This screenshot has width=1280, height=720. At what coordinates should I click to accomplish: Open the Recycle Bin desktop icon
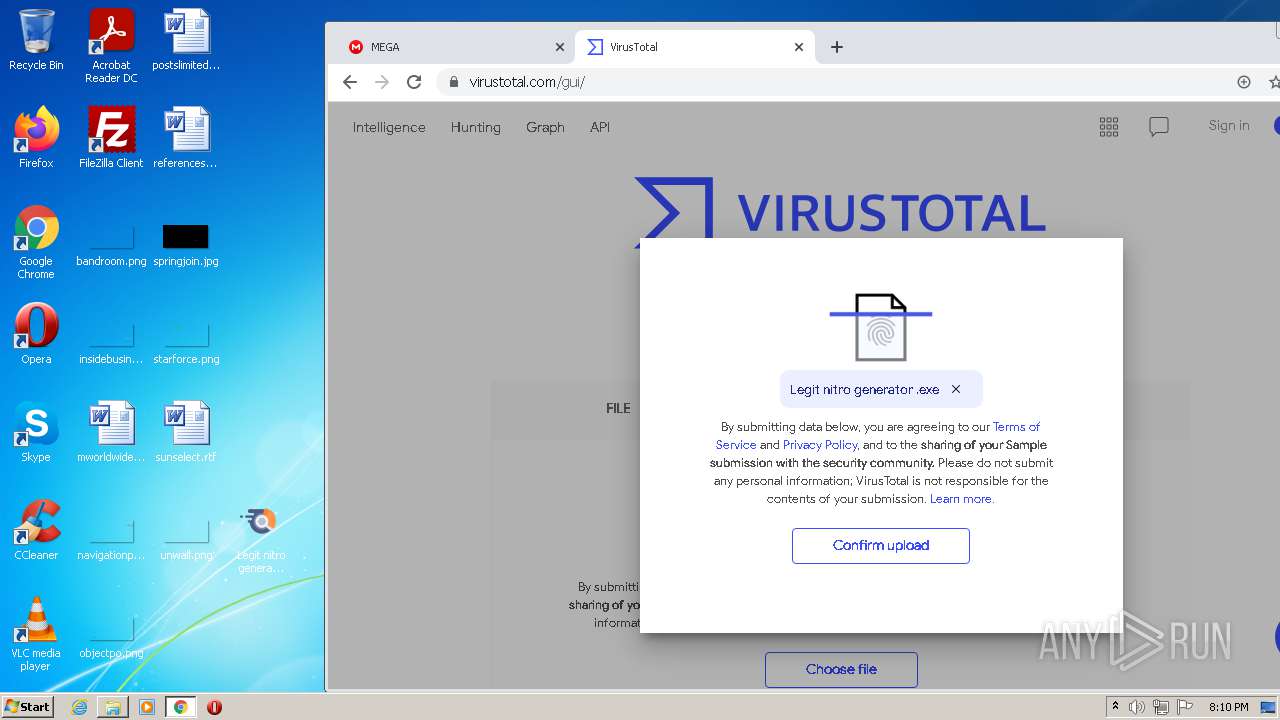[36, 40]
